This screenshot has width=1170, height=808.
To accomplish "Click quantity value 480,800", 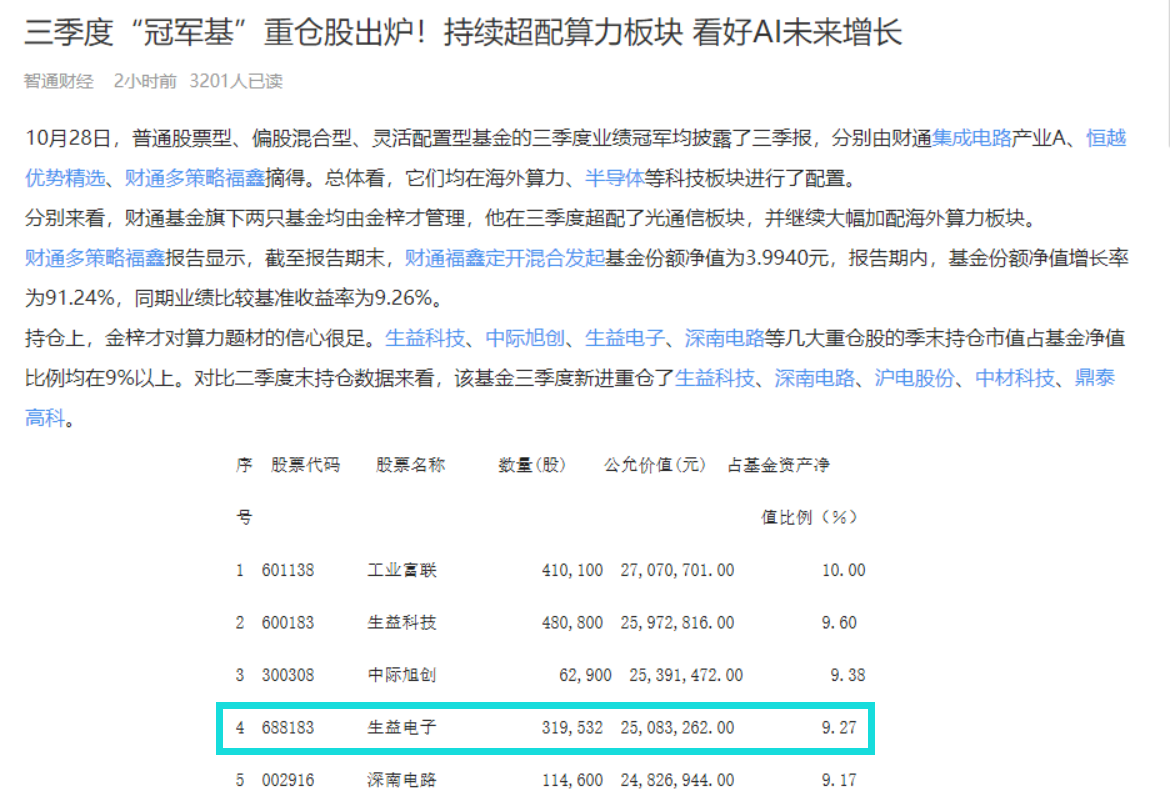I will point(572,623).
